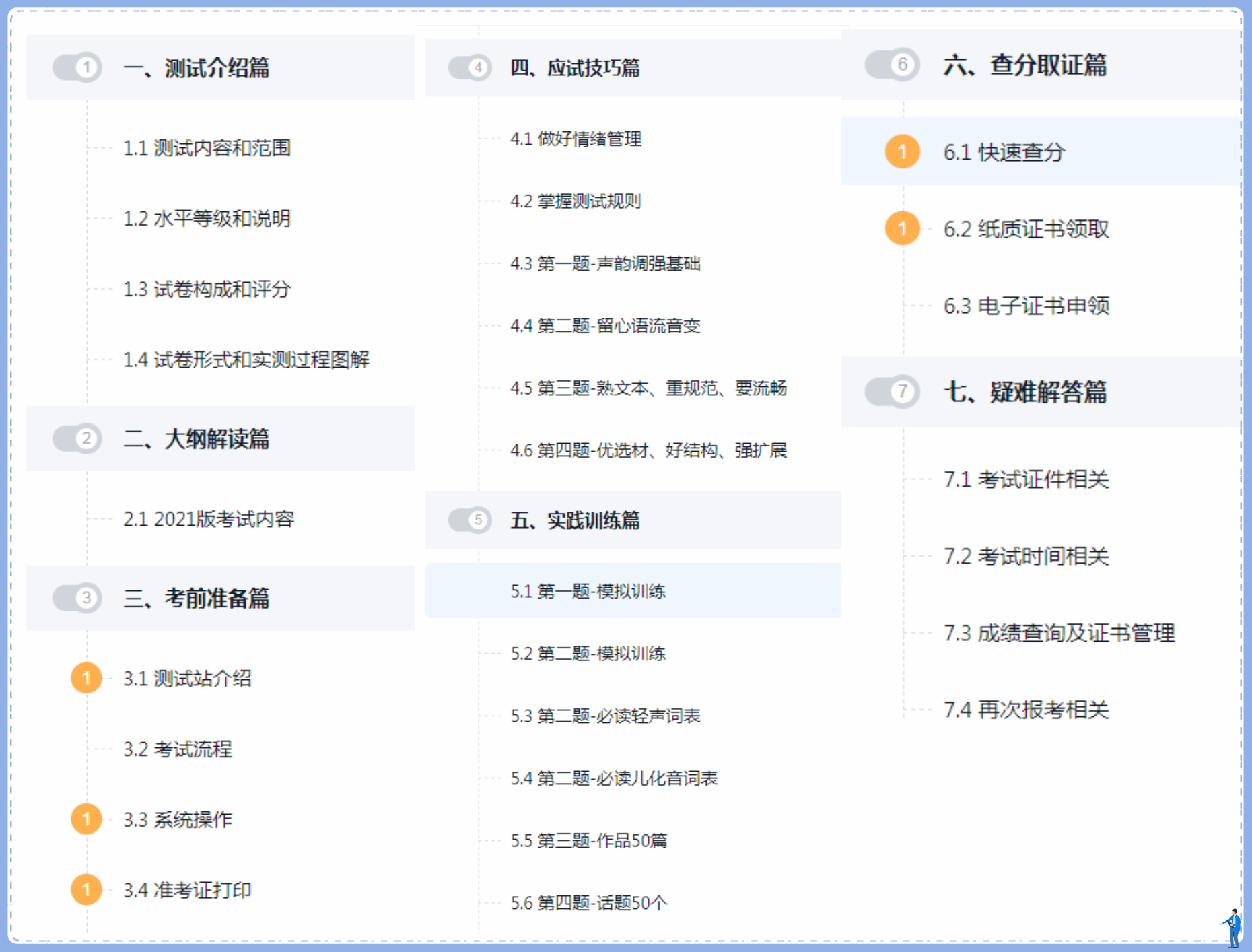Click orange badge beside 3.3 系统操作
The width and height of the screenshot is (1252, 952).
86,819
